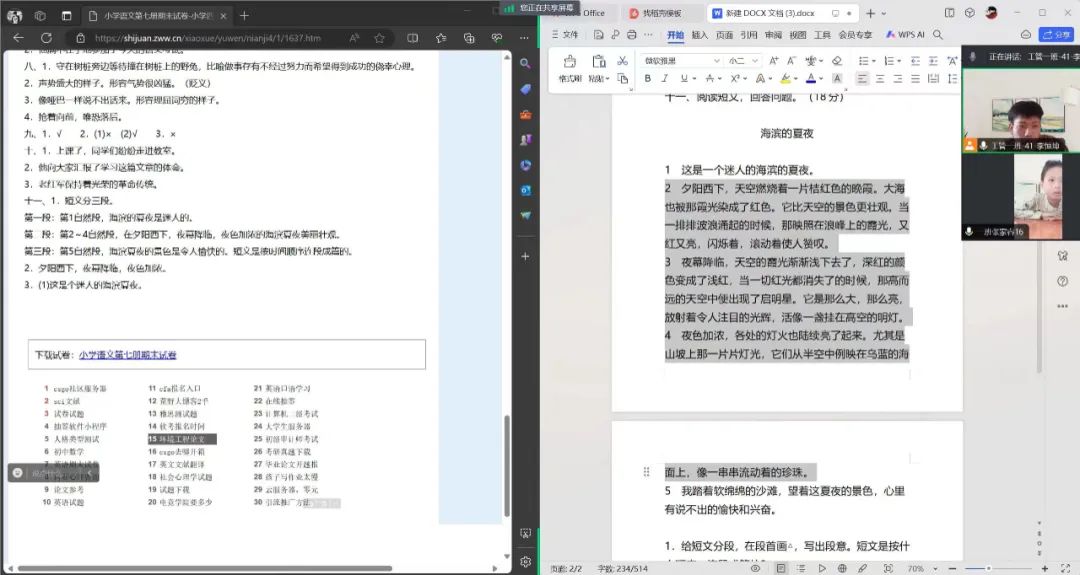Toggle bold formatting
Image resolution: width=1080 pixels, height=575 pixels.
pos(648,79)
